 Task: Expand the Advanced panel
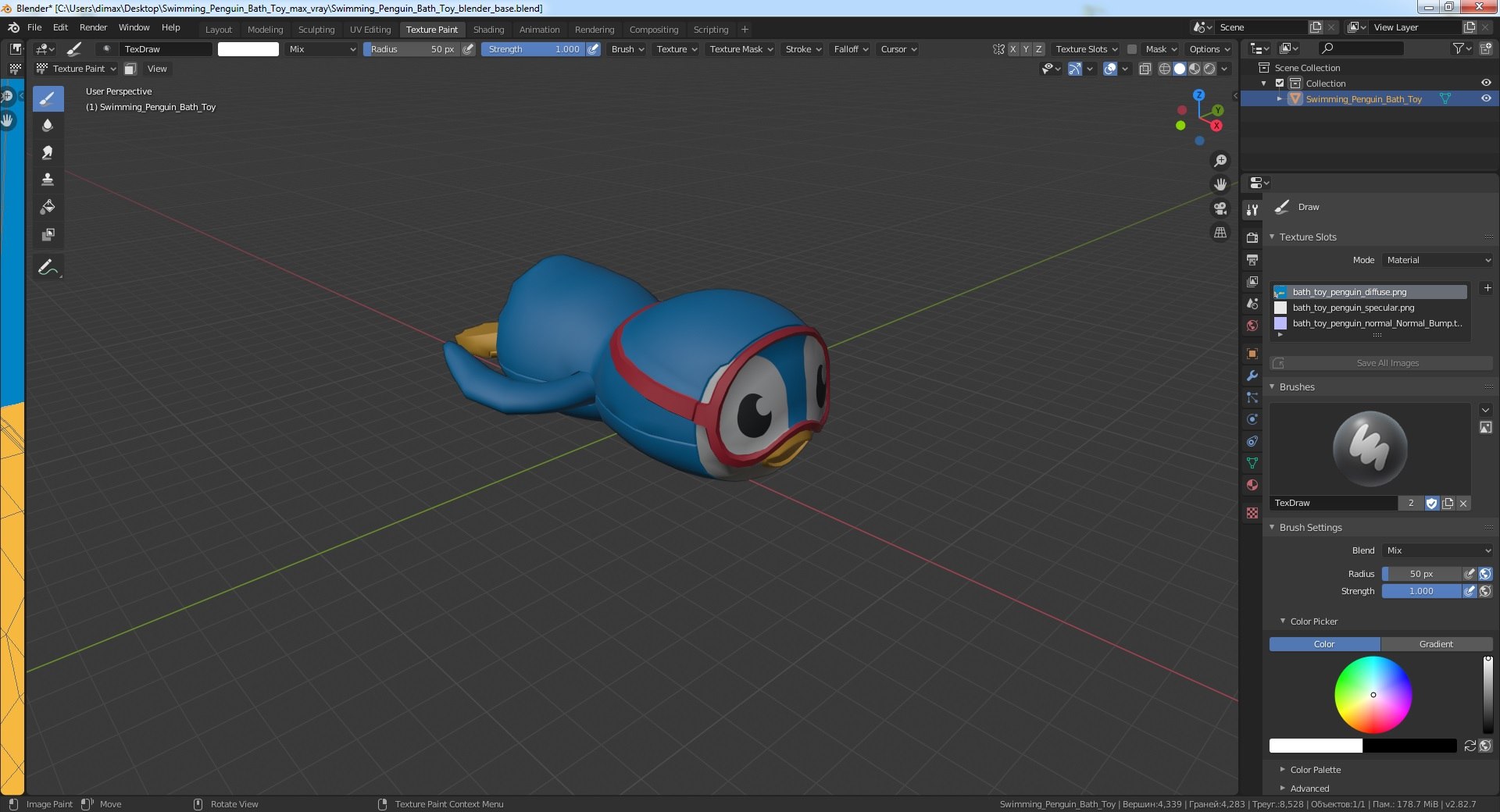[x=1309, y=789]
